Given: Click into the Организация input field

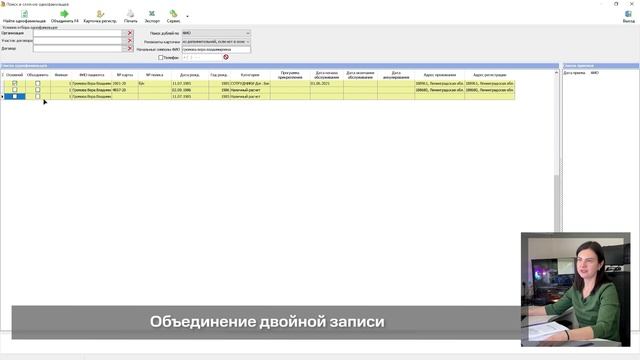Looking at the screenshot, I should click(x=78, y=33).
